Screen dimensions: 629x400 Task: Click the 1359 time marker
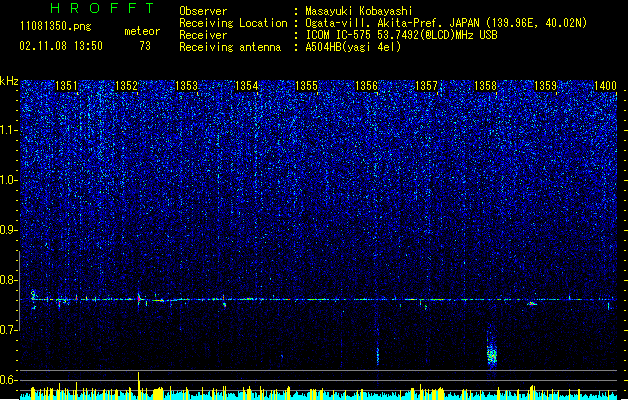tap(546, 86)
